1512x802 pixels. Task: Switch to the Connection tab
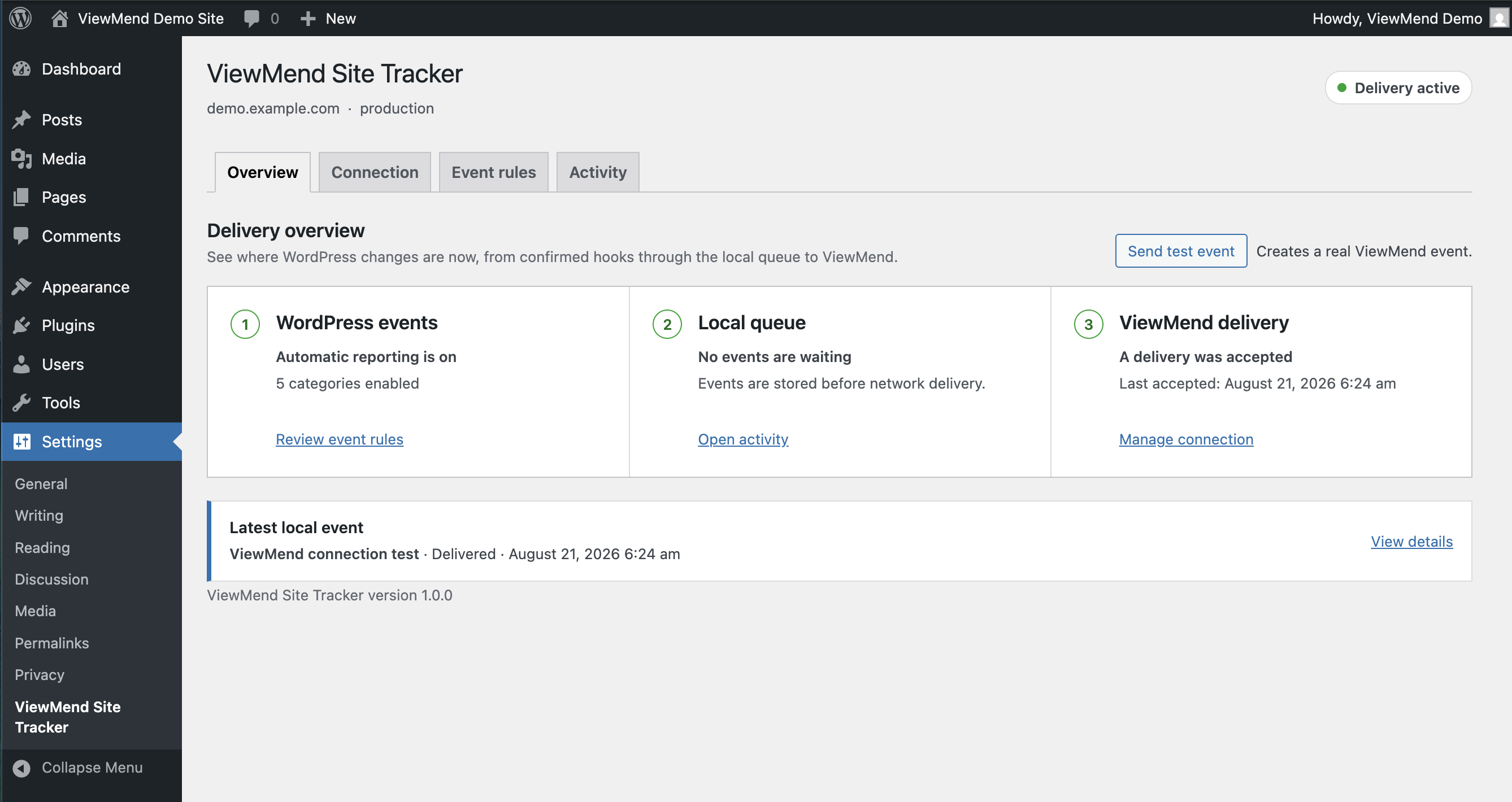coord(375,172)
